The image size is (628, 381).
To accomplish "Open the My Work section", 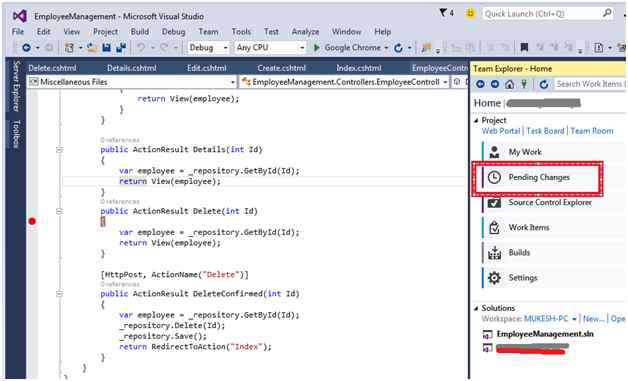I will point(525,152).
